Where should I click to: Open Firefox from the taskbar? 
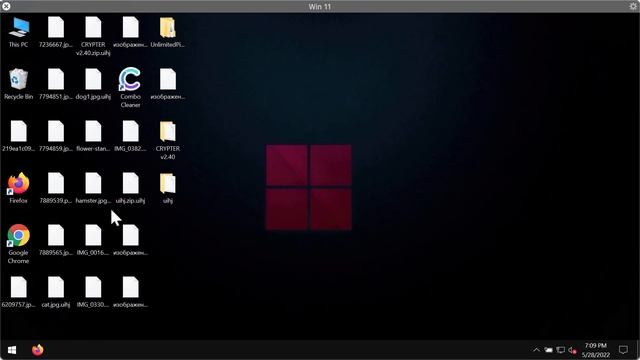pos(38,350)
